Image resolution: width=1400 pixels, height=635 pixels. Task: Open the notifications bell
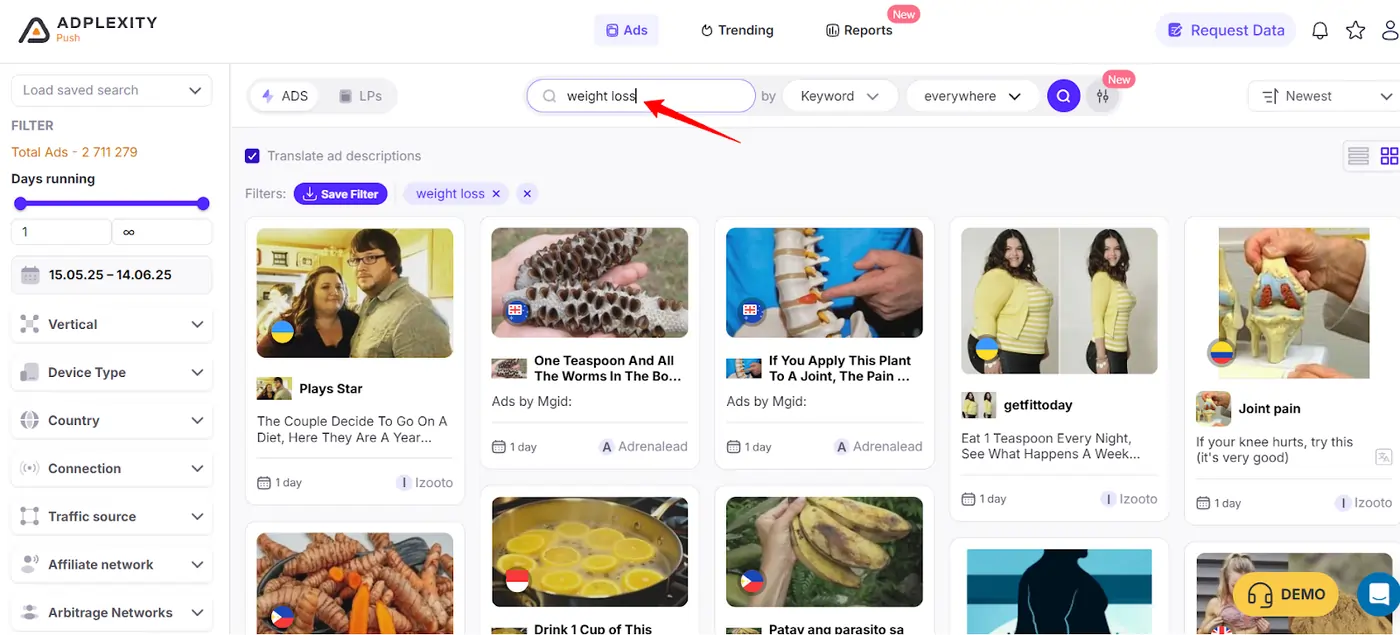pyautogui.click(x=1320, y=30)
